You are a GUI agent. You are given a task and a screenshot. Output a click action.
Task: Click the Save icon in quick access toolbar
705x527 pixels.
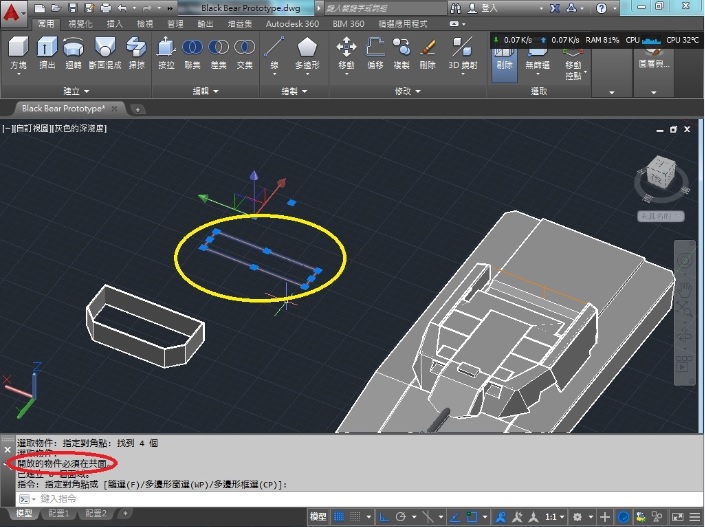[72, 8]
